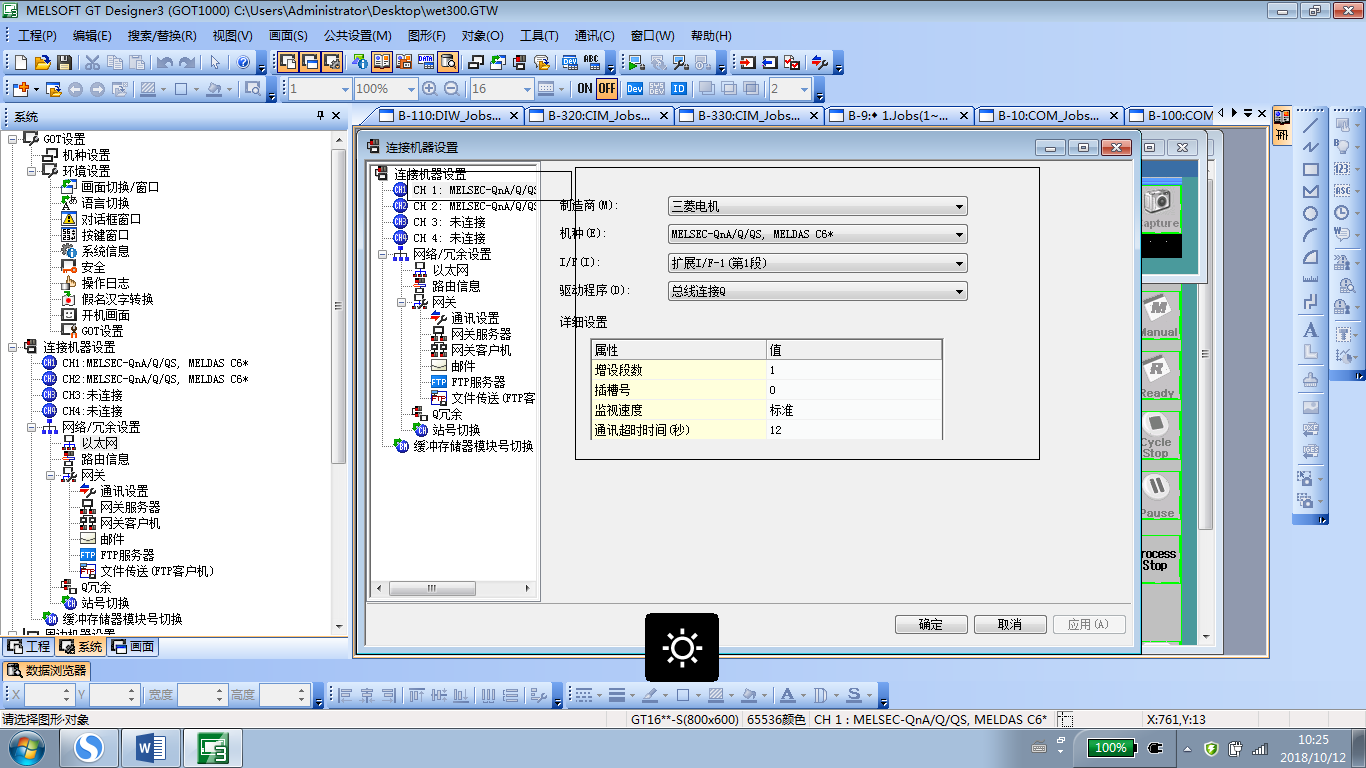Open an existing project with folder icon
The height and width of the screenshot is (768, 1366).
pyautogui.click(x=42, y=62)
